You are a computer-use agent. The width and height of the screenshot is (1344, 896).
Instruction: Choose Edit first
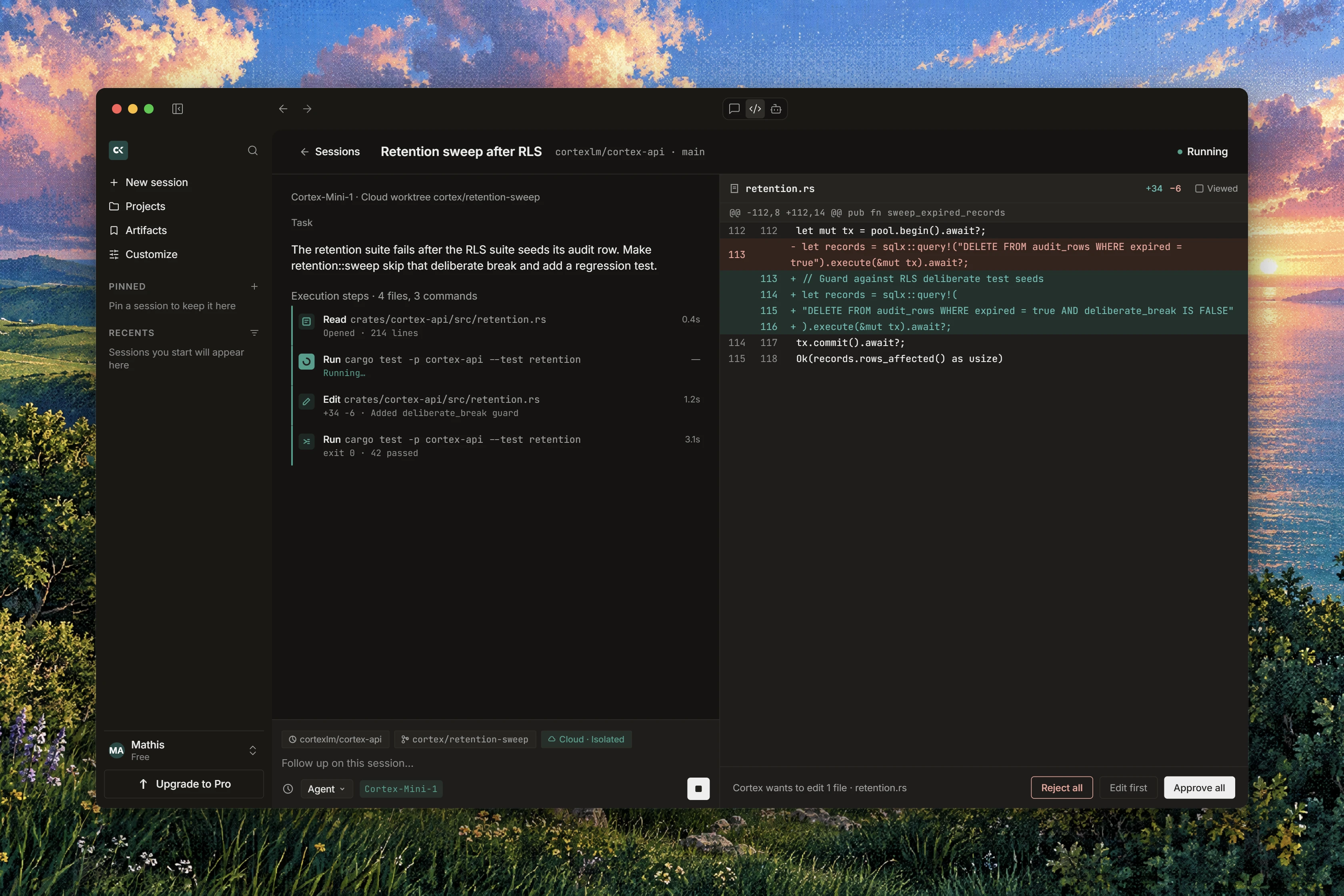[1128, 788]
